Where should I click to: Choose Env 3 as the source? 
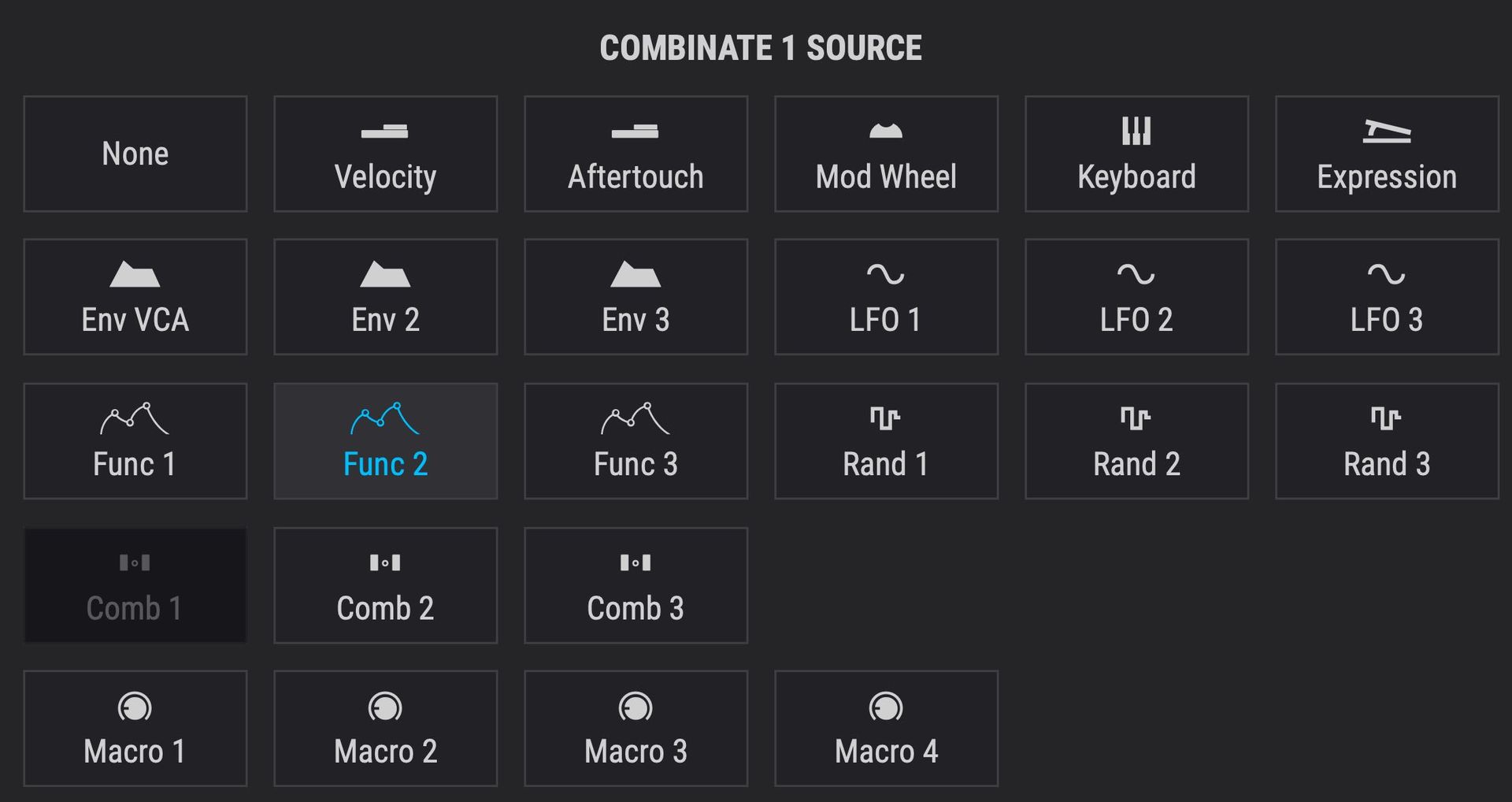pos(636,297)
